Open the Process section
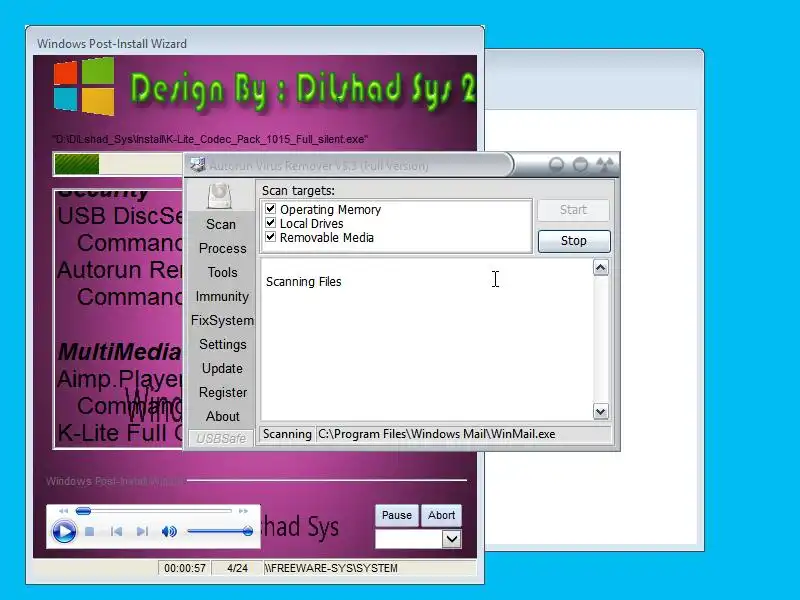 222,248
